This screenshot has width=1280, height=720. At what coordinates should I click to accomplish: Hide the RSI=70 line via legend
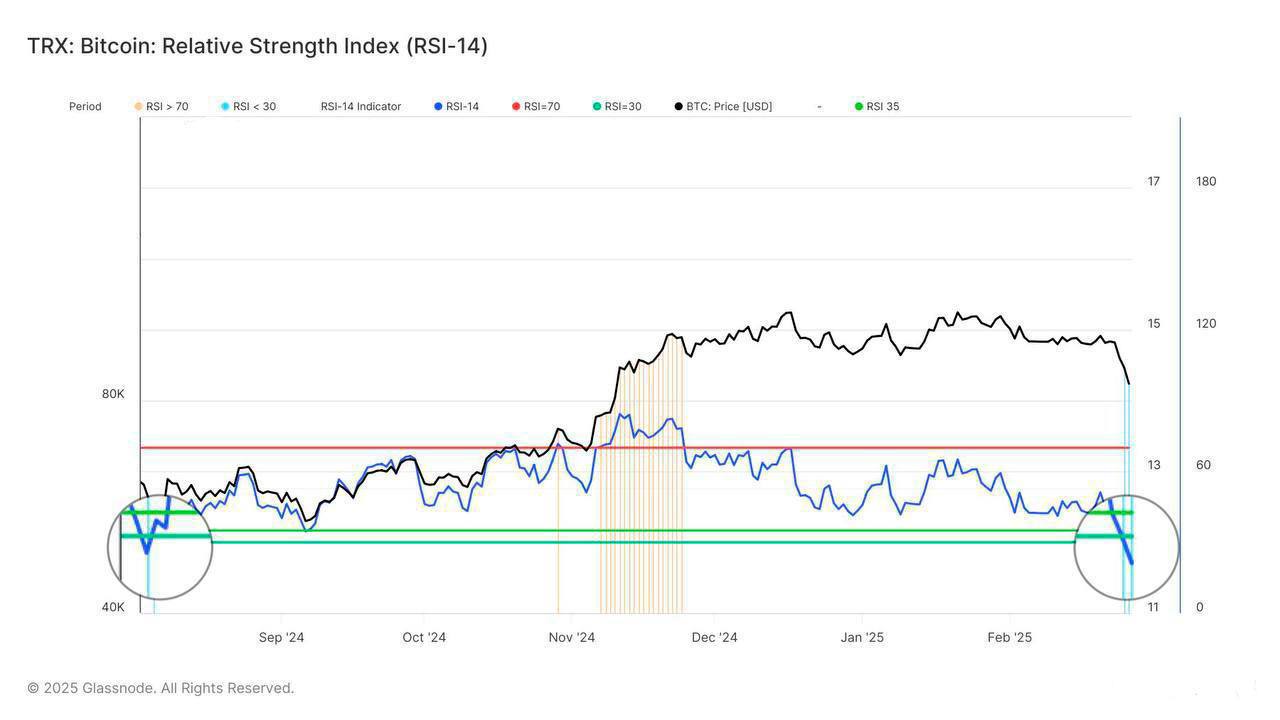point(536,107)
